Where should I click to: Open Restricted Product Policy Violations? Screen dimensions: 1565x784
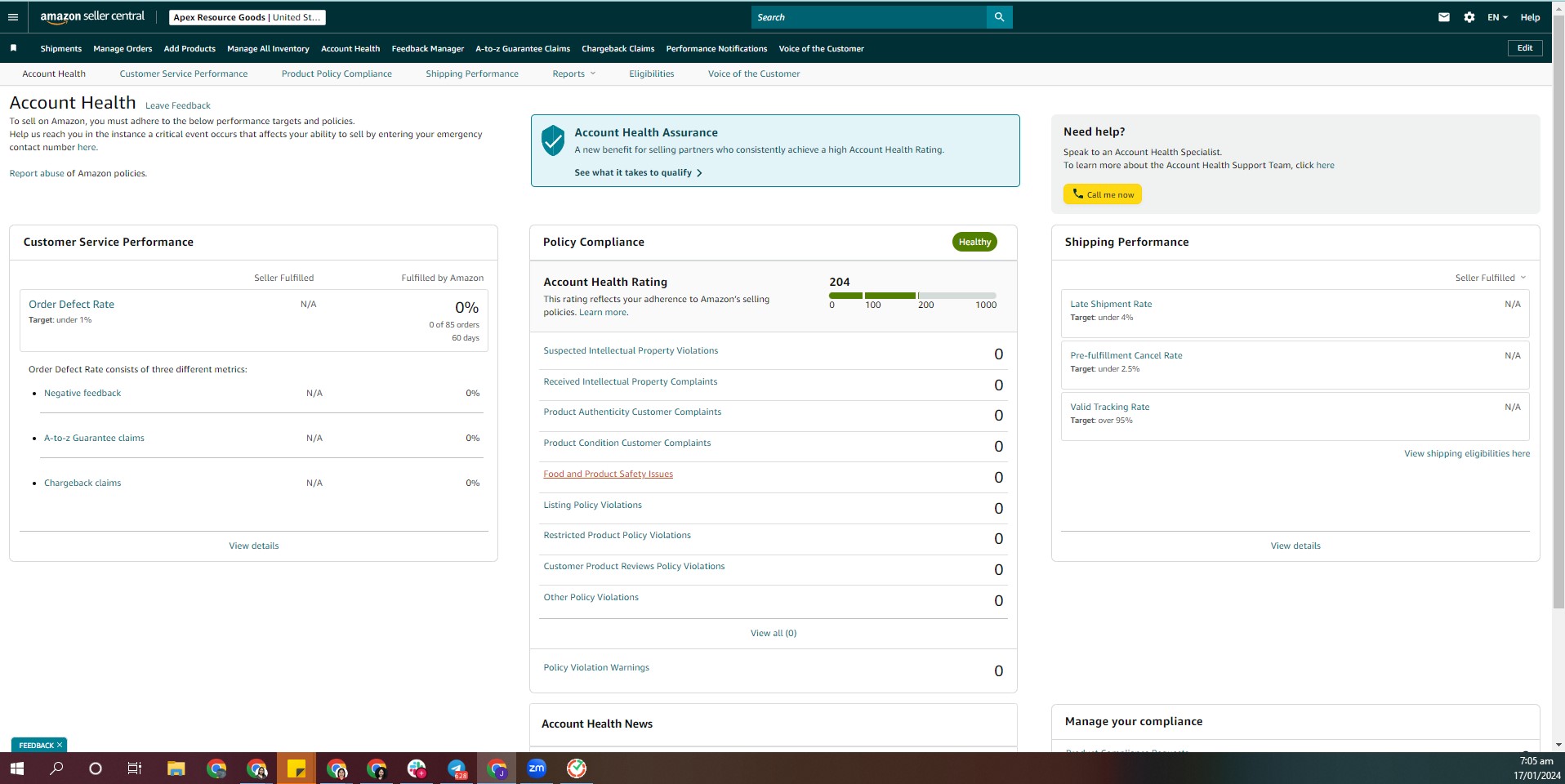618,535
